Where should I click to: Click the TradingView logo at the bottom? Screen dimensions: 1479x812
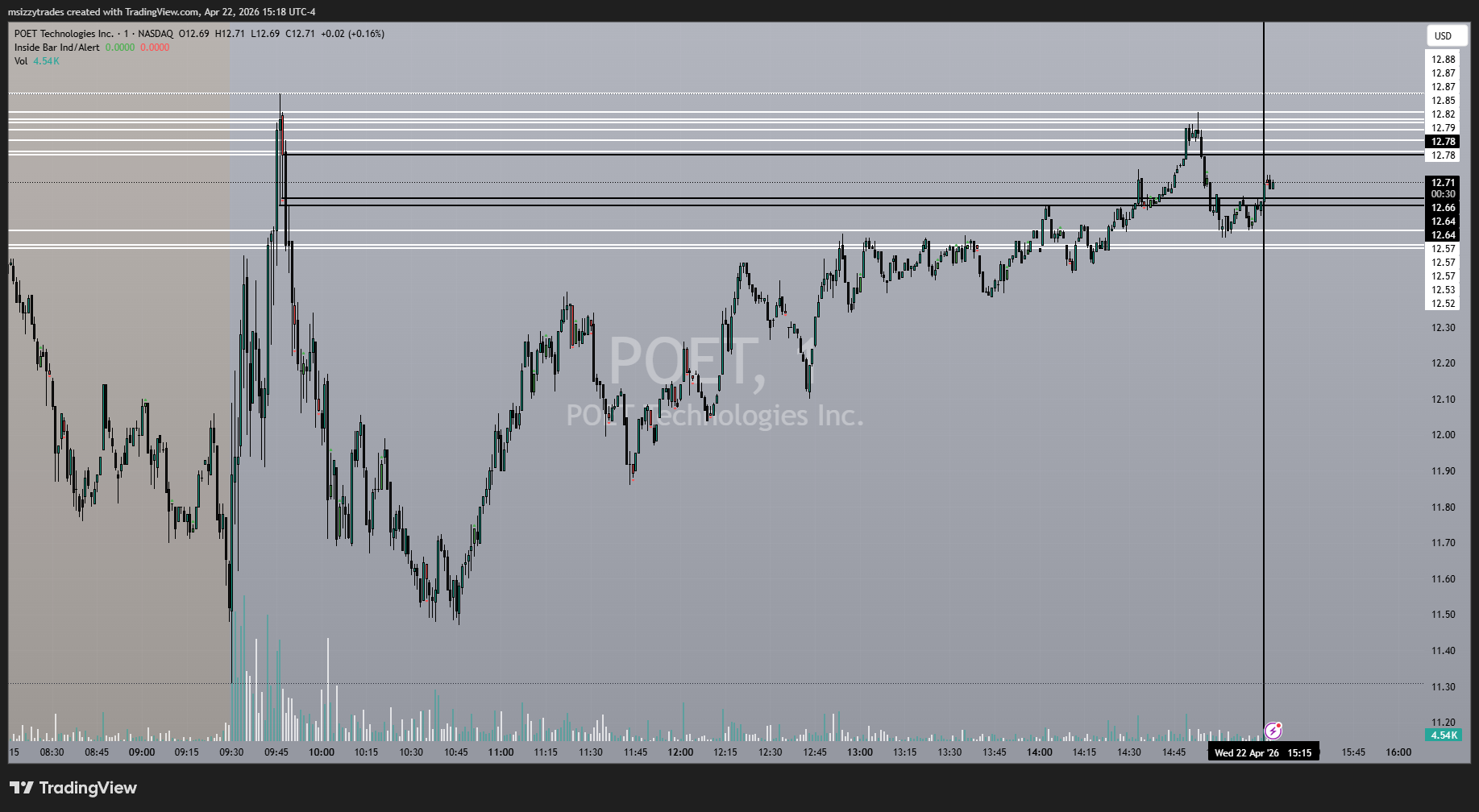click(x=73, y=788)
